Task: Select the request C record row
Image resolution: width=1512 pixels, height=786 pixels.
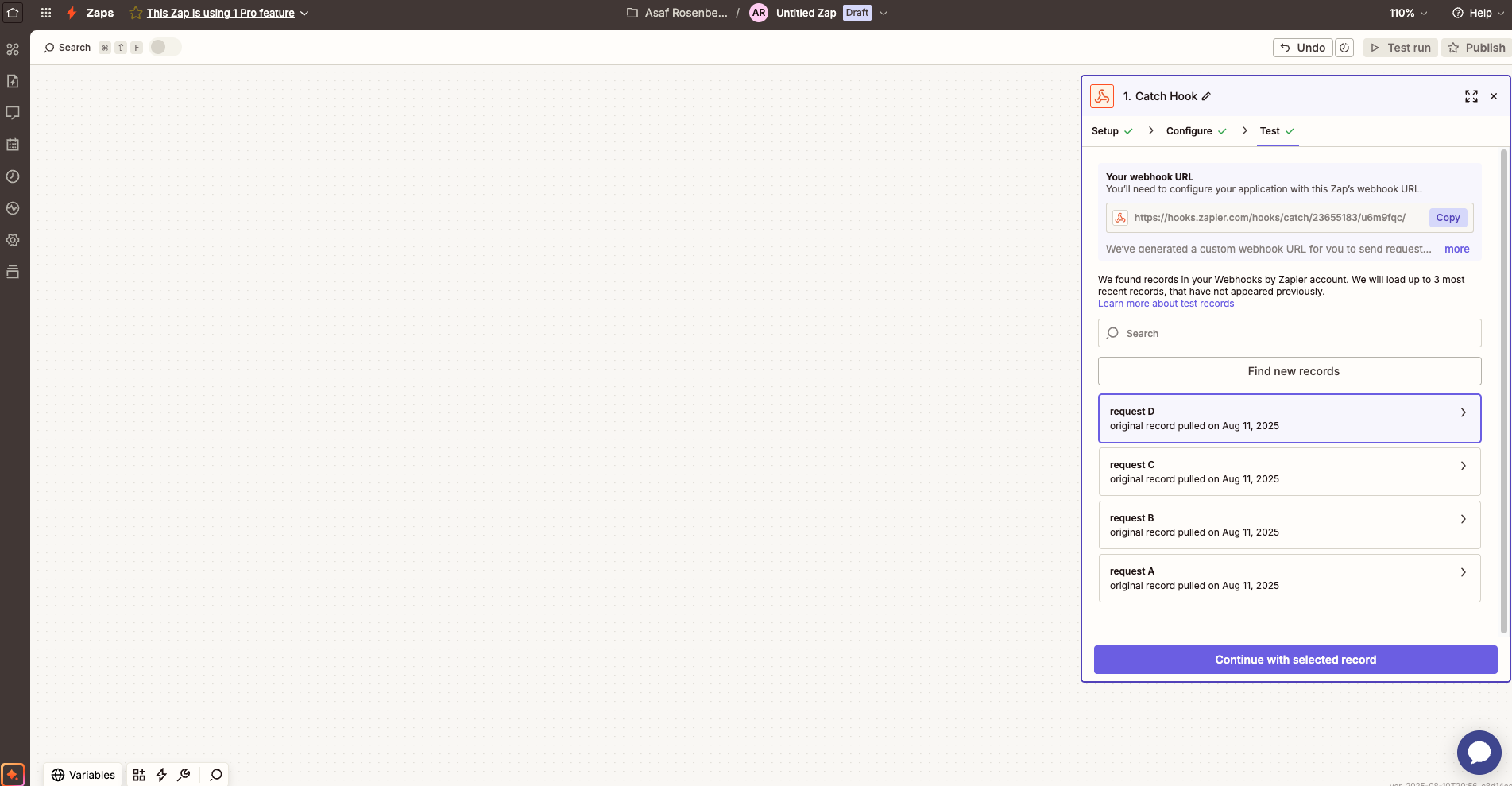Action: pos(1290,472)
